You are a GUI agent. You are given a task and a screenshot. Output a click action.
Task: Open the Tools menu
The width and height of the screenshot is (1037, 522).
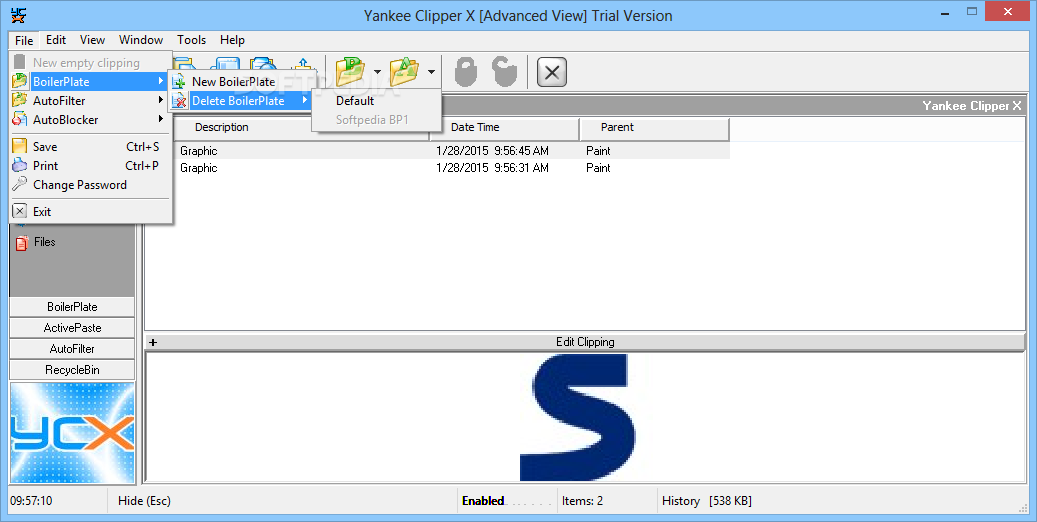[x=191, y=40]
